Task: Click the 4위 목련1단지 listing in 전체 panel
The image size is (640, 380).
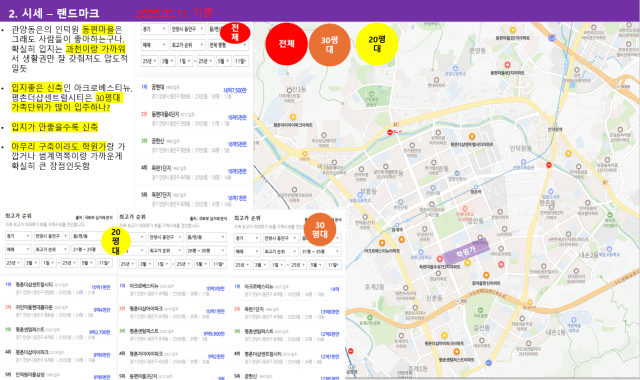Action: pyautogui.click(x=194, y=172)
